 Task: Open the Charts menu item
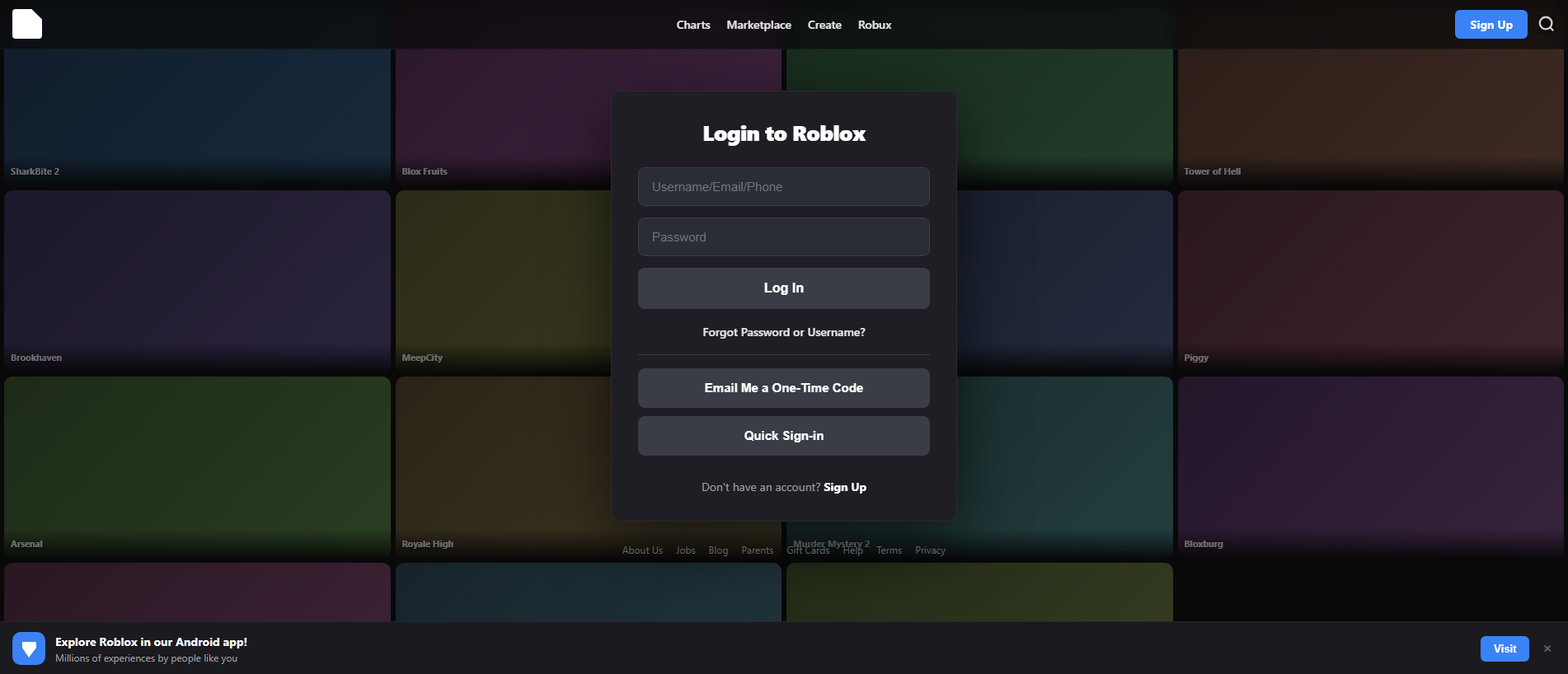coord(693,25)
